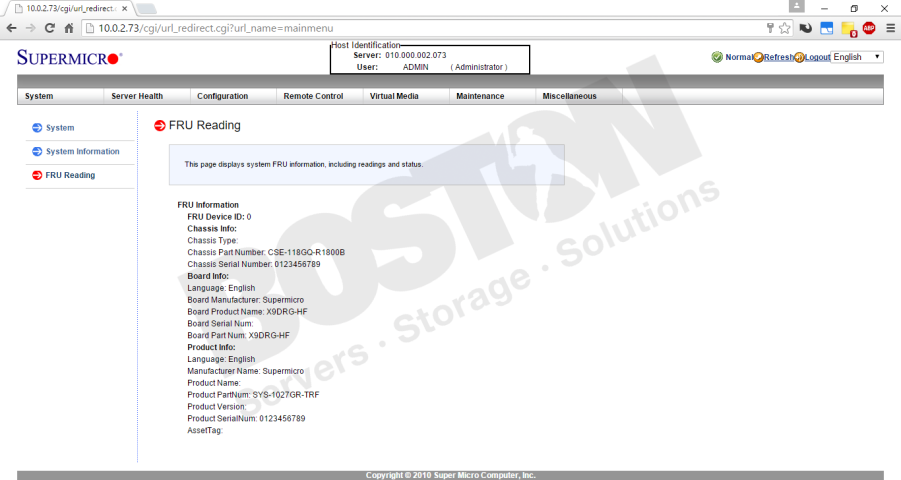The image size is (901, 480).
Task: Click the FRU Device ID: 0 line
Action: point(219,217)
